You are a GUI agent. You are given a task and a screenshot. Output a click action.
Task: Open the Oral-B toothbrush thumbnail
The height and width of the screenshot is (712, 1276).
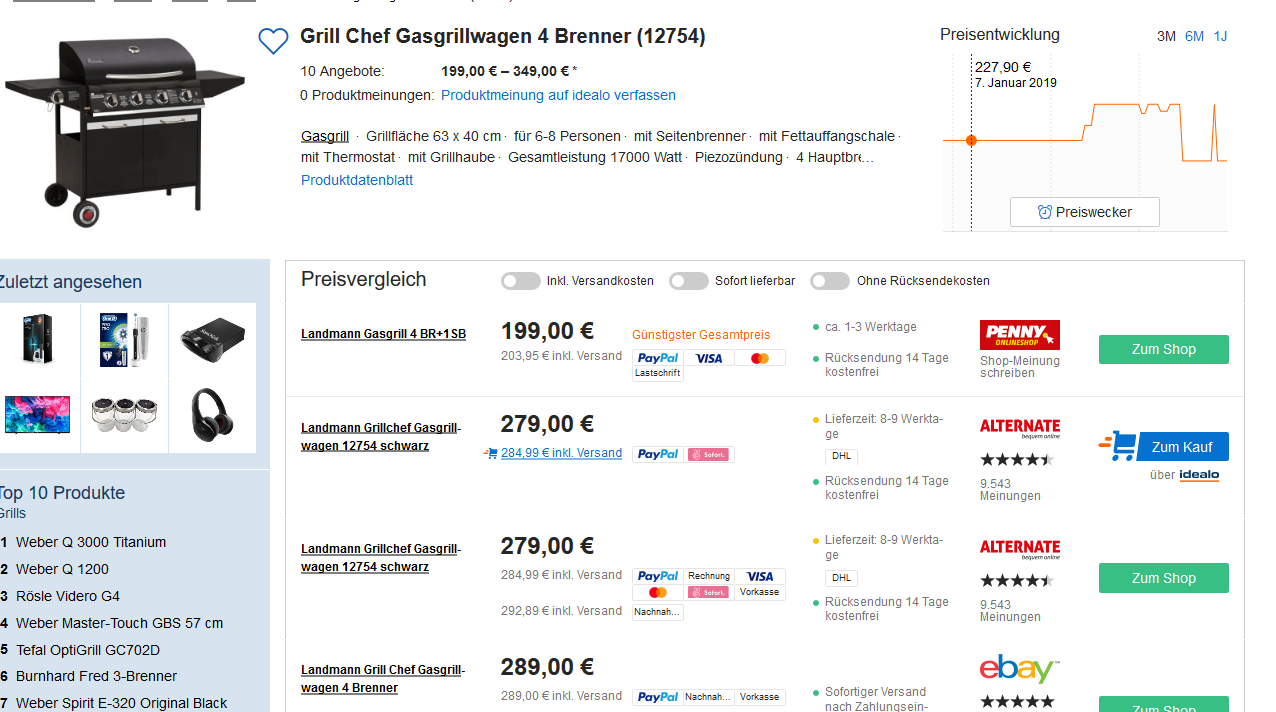point(125,340)
